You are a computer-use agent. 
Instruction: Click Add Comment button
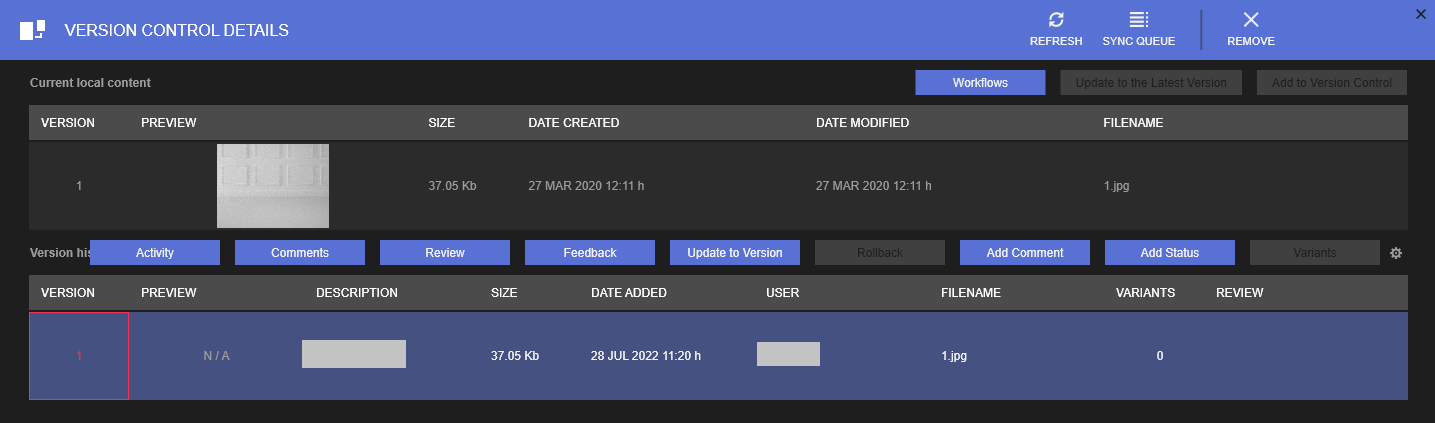[1025, 253]
